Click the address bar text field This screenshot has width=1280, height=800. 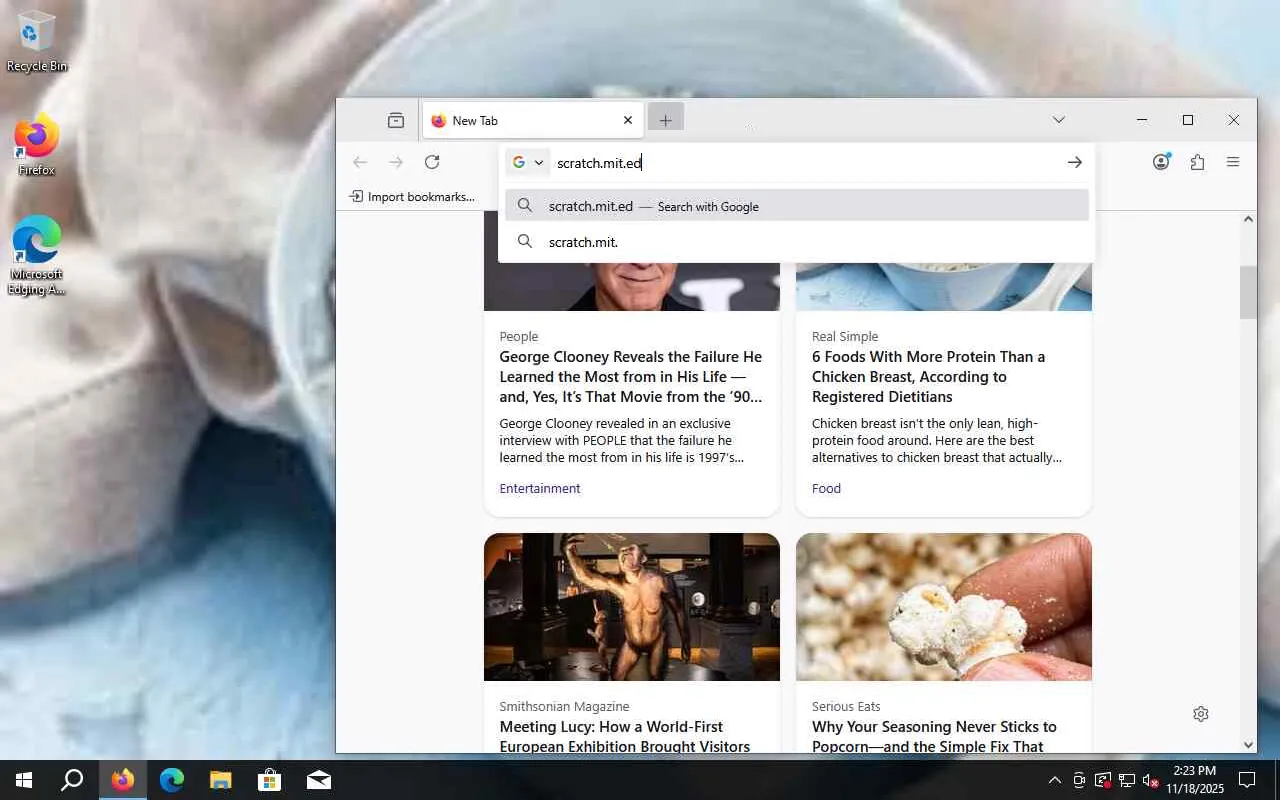[x=803, y=162]
